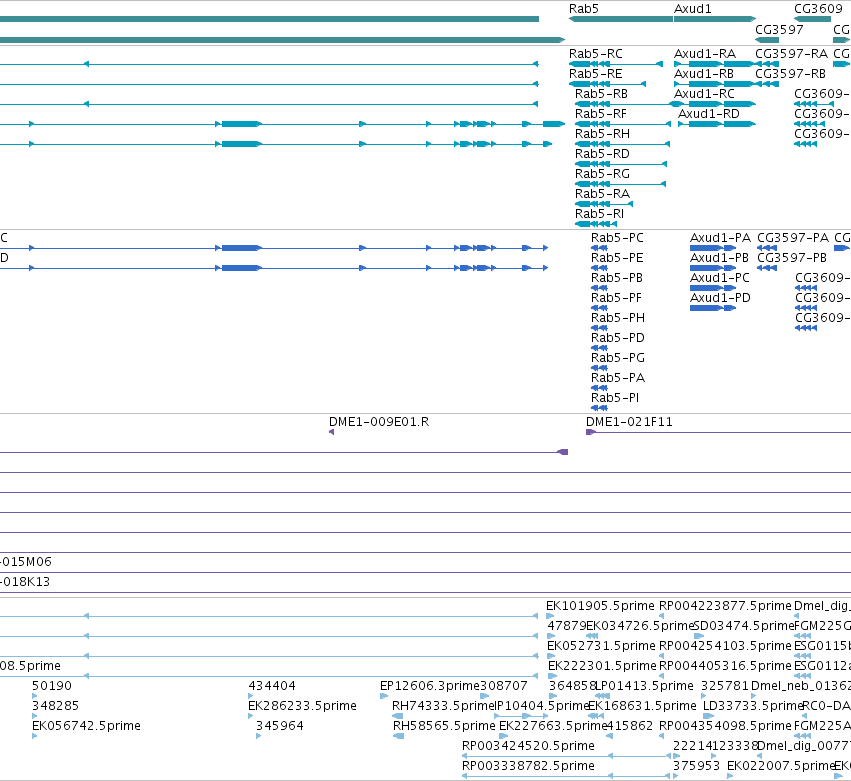This screenshot has width=851, height=781.
Task: Click clone DME1-021F11
Action: click(x=629, y=422)
